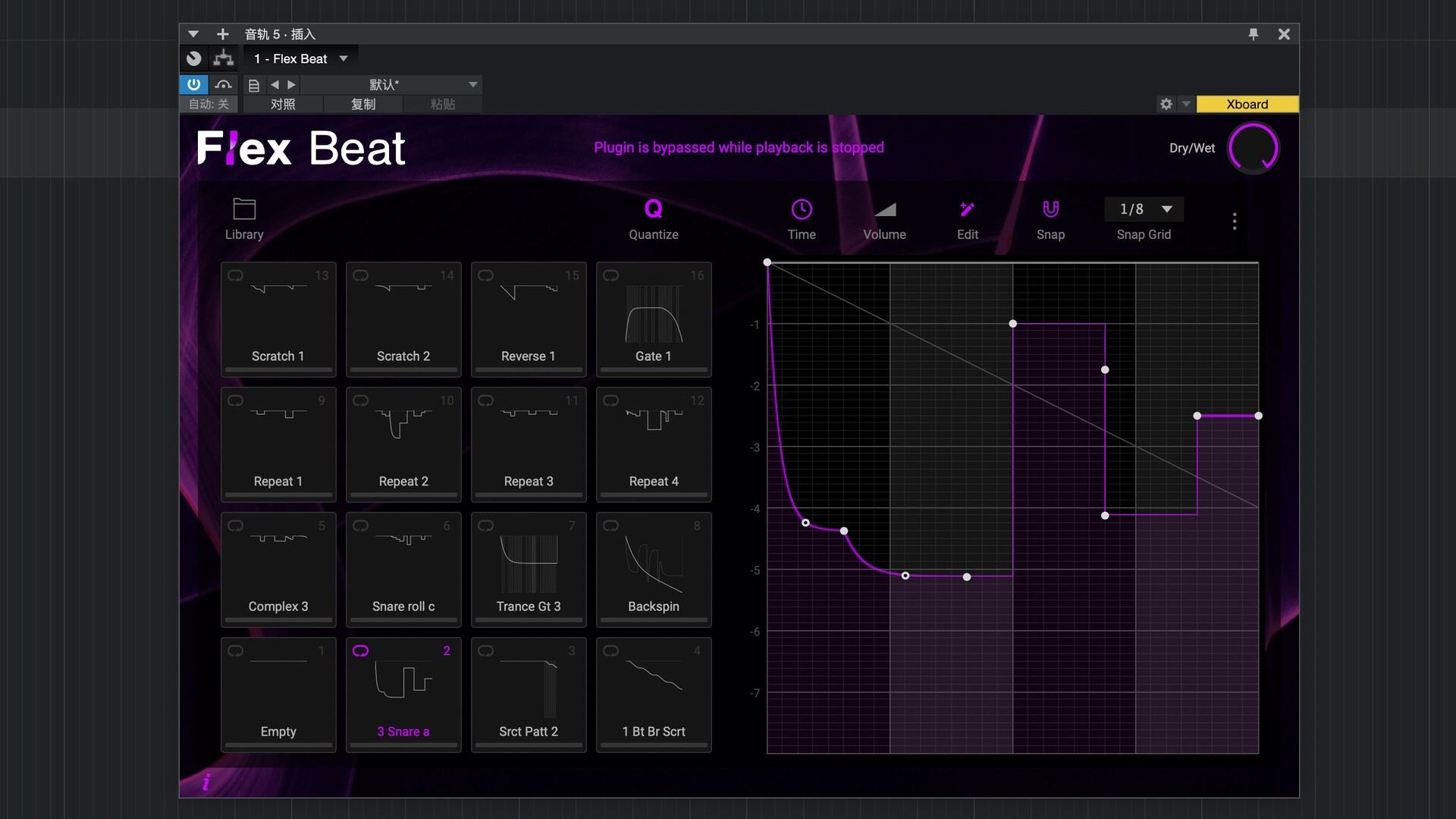Open the three-dot options menu
Image resolution: width=1456 pixels, height=819 pixels.
[x=1235, y=221]
